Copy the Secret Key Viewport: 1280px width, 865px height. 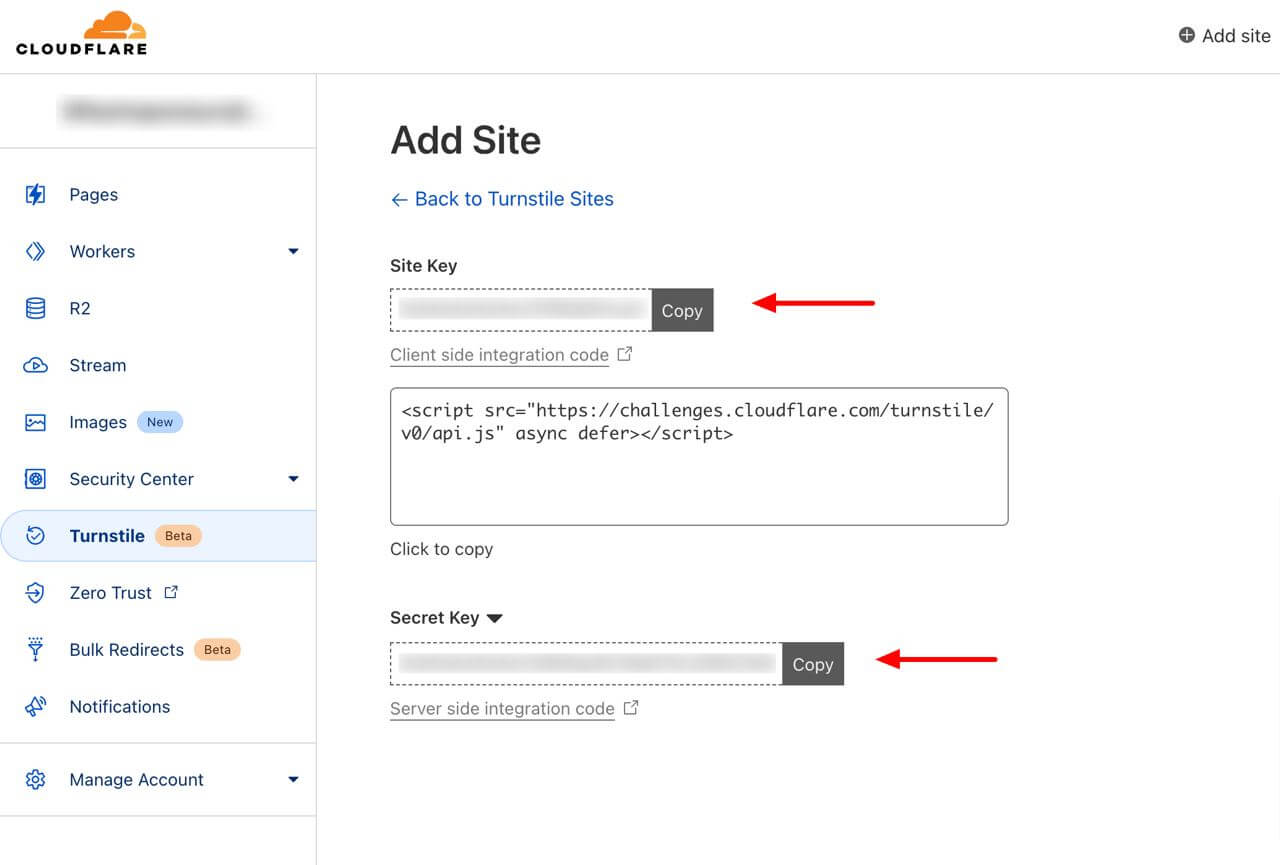click(812, 664)
